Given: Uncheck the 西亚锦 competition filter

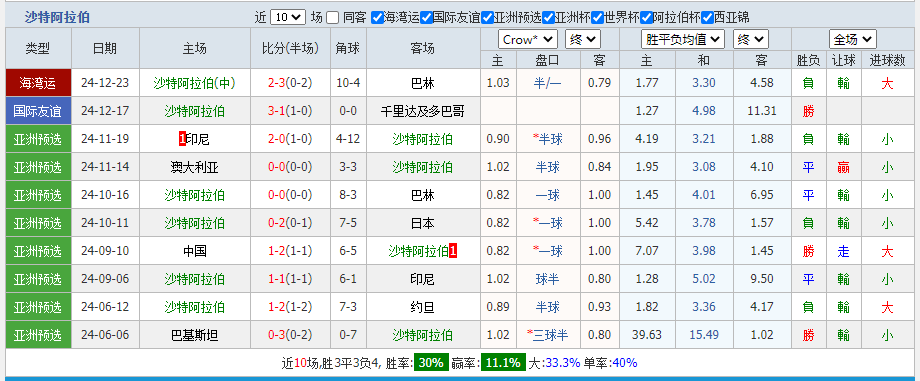Looking at the screenshot, I should (x=708, y=18).
